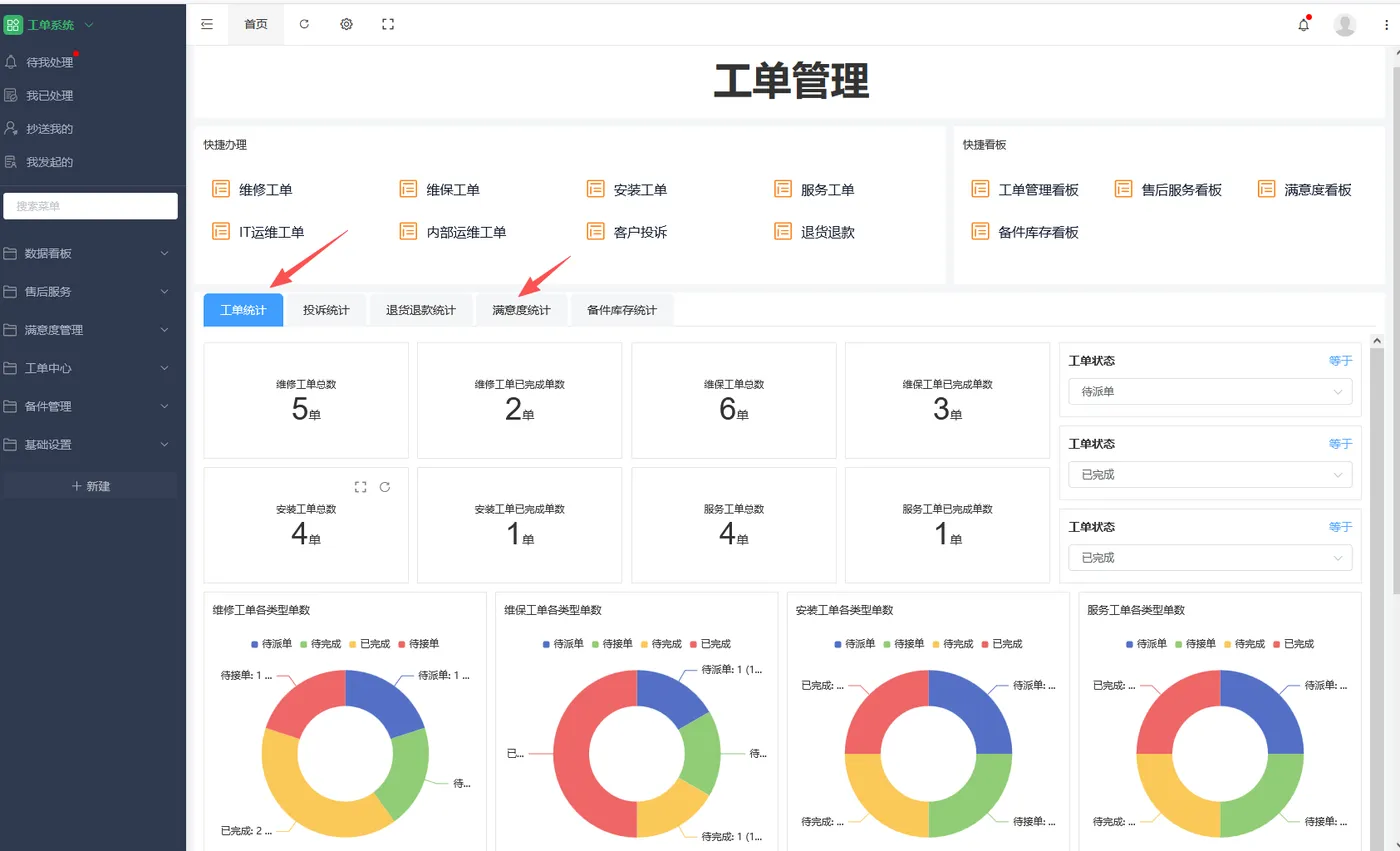Click the 搜索菜单 search input field
The height and width of the screenshot is (851, 1400).
click(90, 205)
